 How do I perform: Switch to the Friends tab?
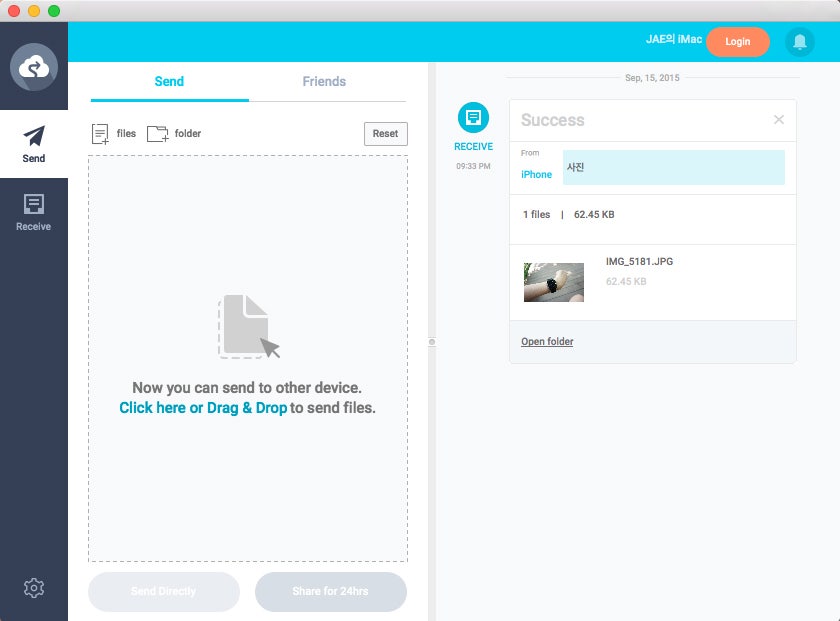pyautogui.click(x=324, y=81)
